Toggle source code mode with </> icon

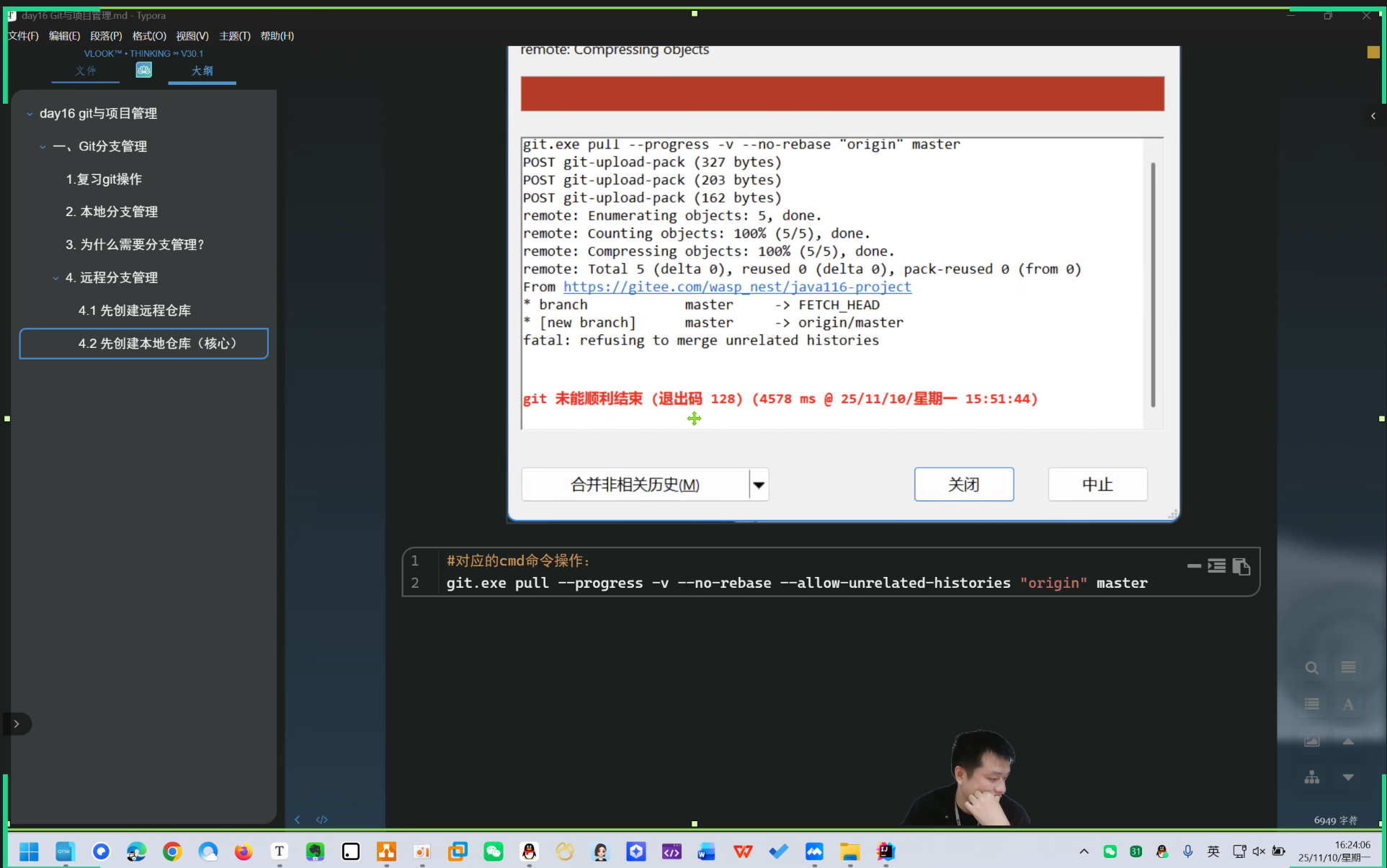tap(321, 820)
